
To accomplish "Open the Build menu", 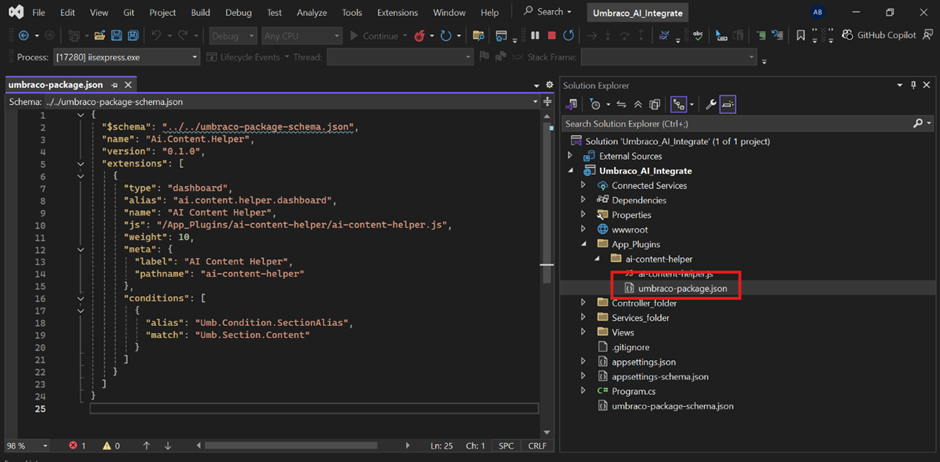I will click(200, 12).
